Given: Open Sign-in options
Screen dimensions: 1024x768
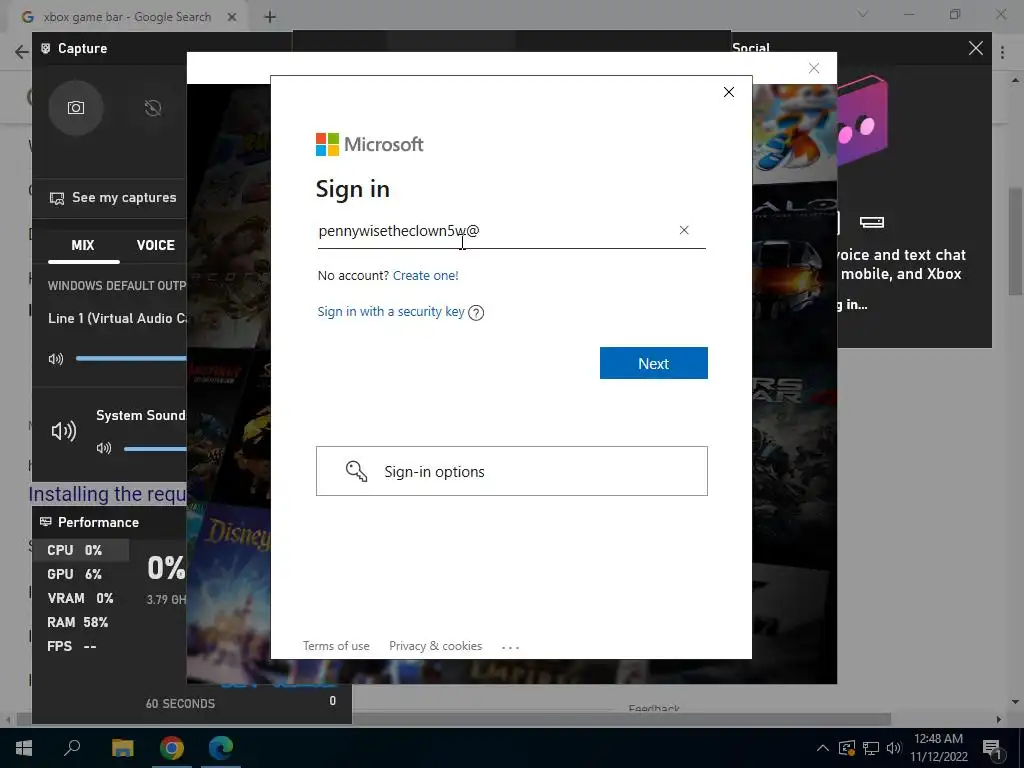Looking at the screenshot, I should 512,472.
